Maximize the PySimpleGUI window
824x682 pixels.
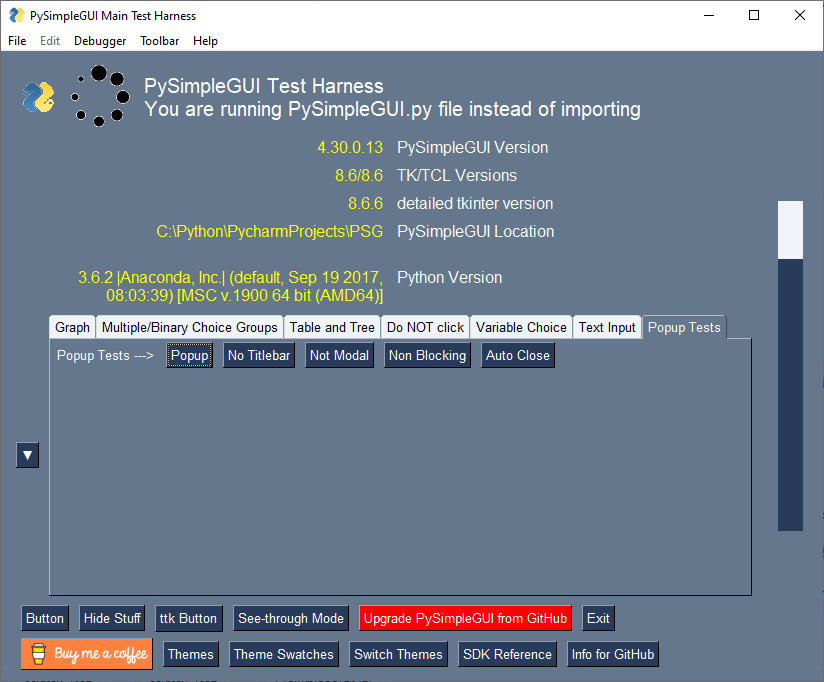(x=754, y=15)
